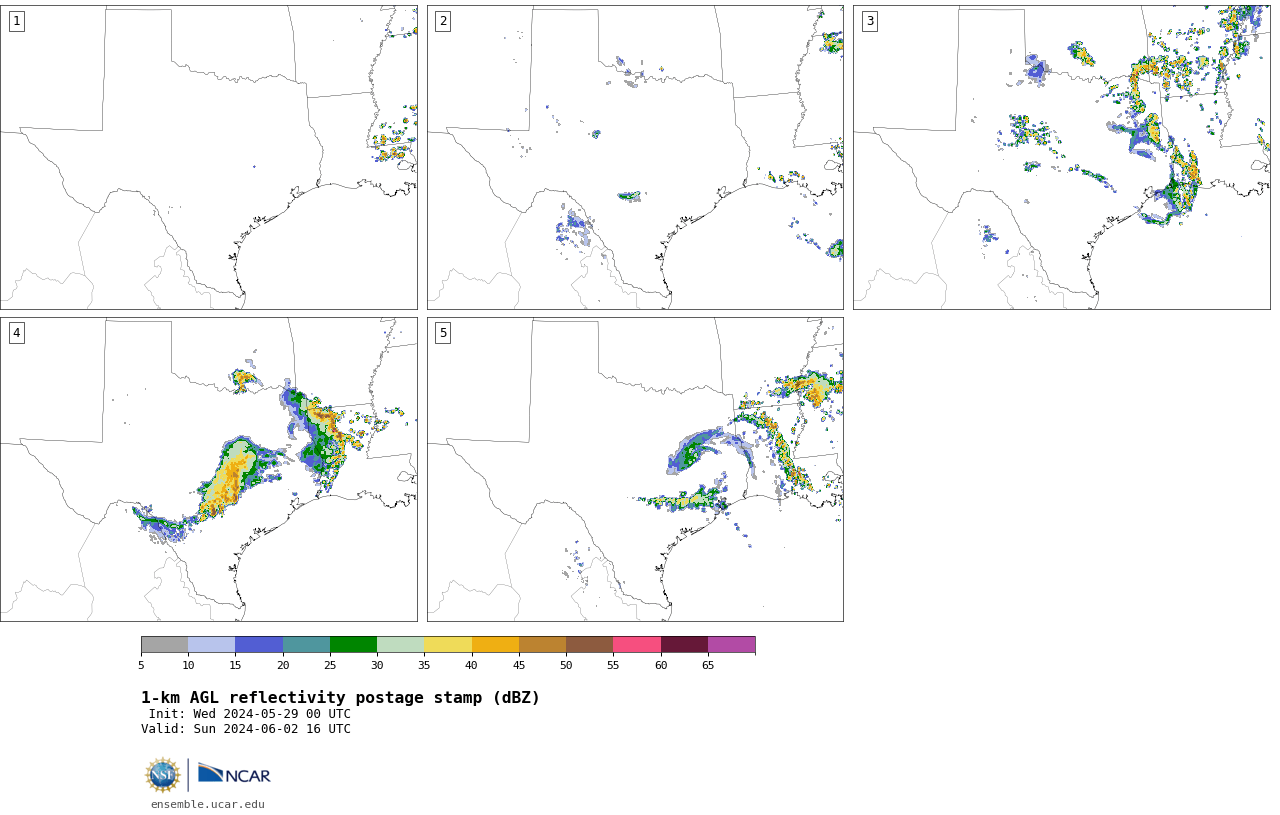This screenshot has height=815, width=1280.
Task: Click the Init: Wed 2024-05-29 00 UTC text
Action: tap(250, 714)
